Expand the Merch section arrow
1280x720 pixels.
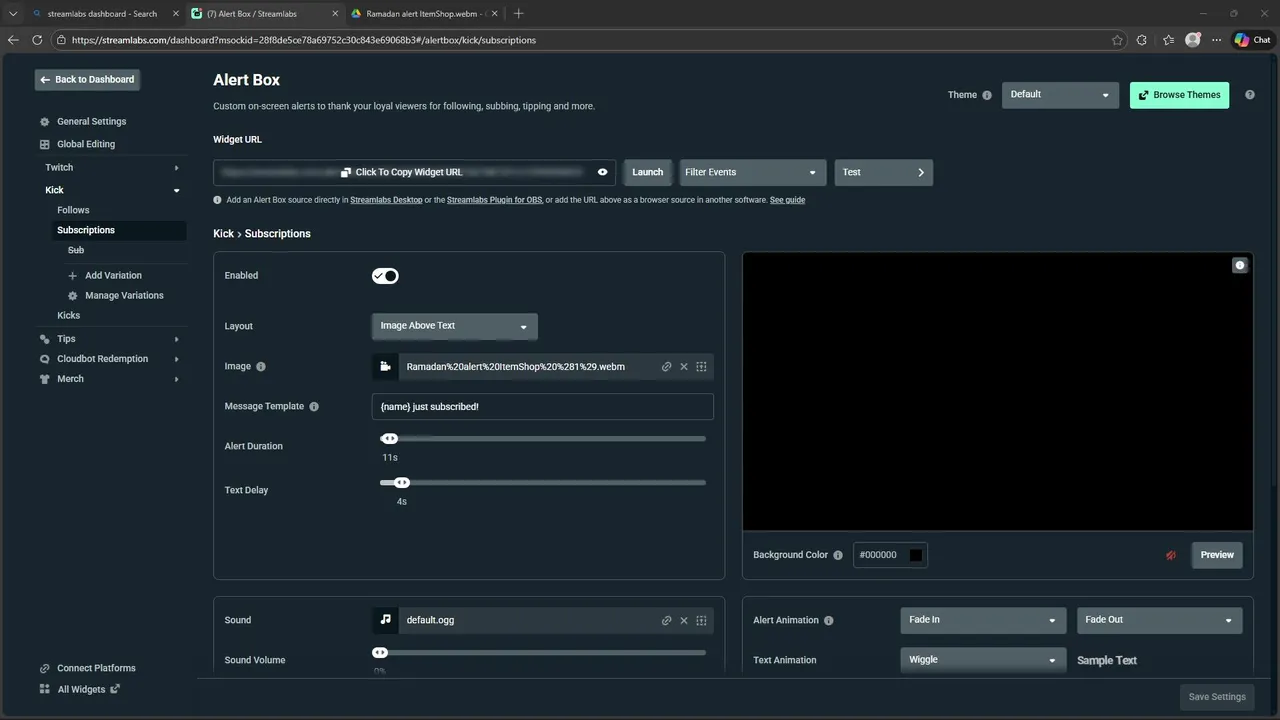pyautogui.click(x=177, y=379)
